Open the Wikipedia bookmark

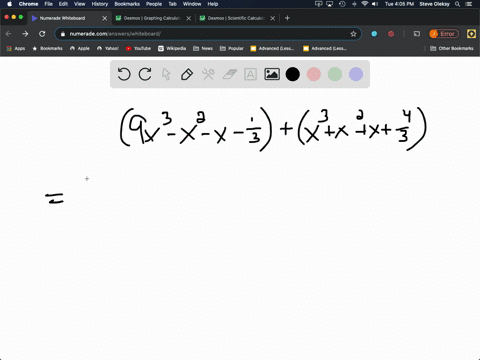coord(172,48)
